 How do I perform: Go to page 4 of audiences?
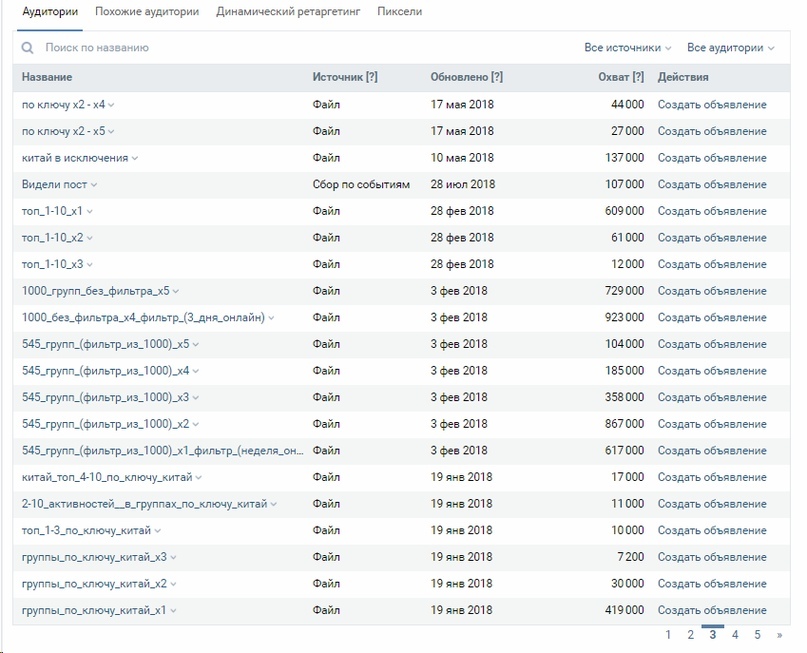click(735, 635)
